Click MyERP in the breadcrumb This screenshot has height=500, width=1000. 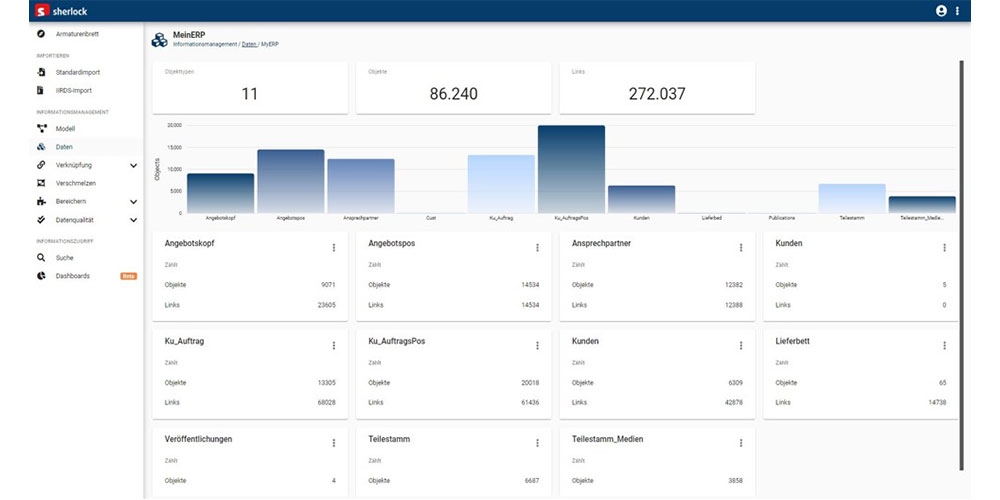pos(270,45)
